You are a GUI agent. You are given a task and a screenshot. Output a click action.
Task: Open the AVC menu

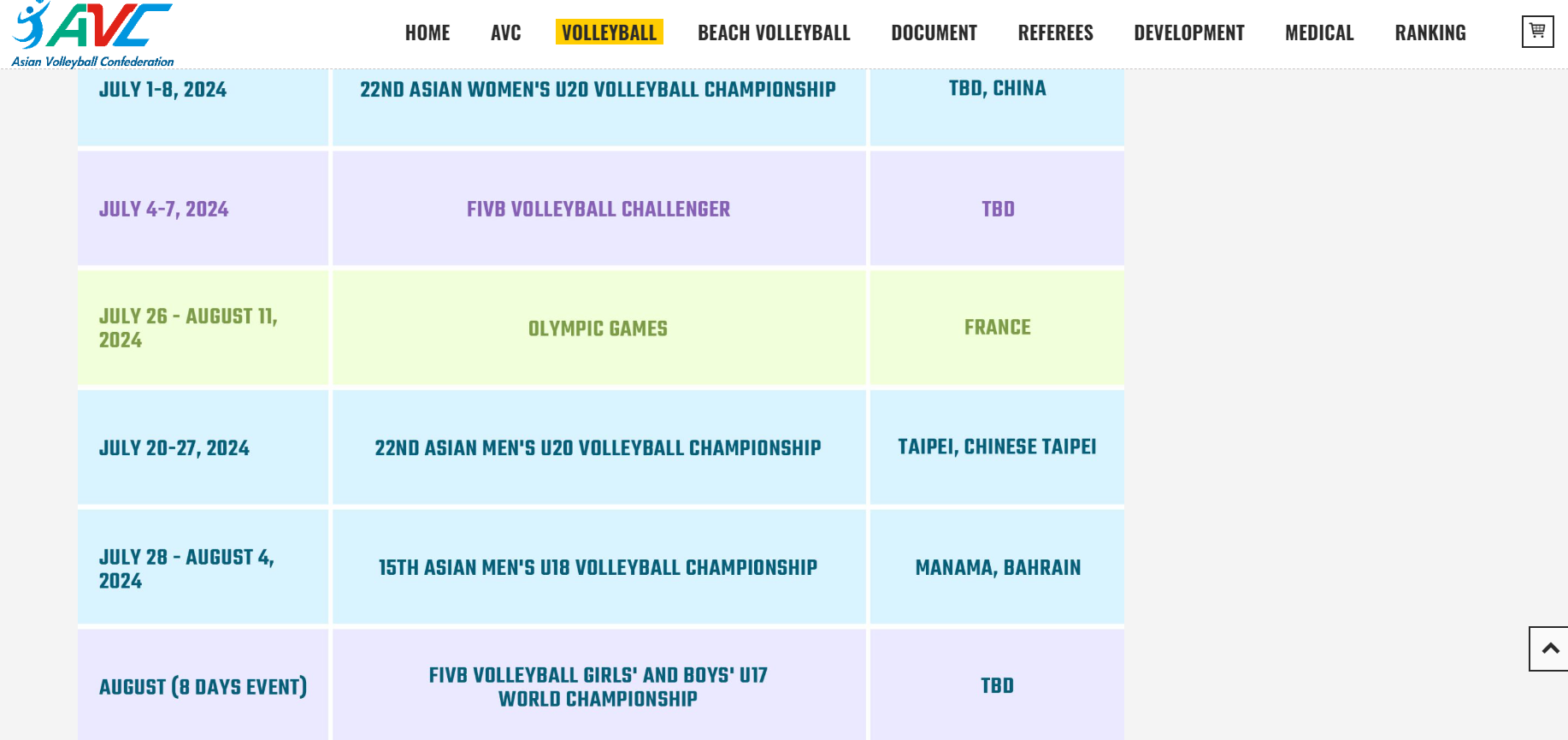[x=506, y=33]
